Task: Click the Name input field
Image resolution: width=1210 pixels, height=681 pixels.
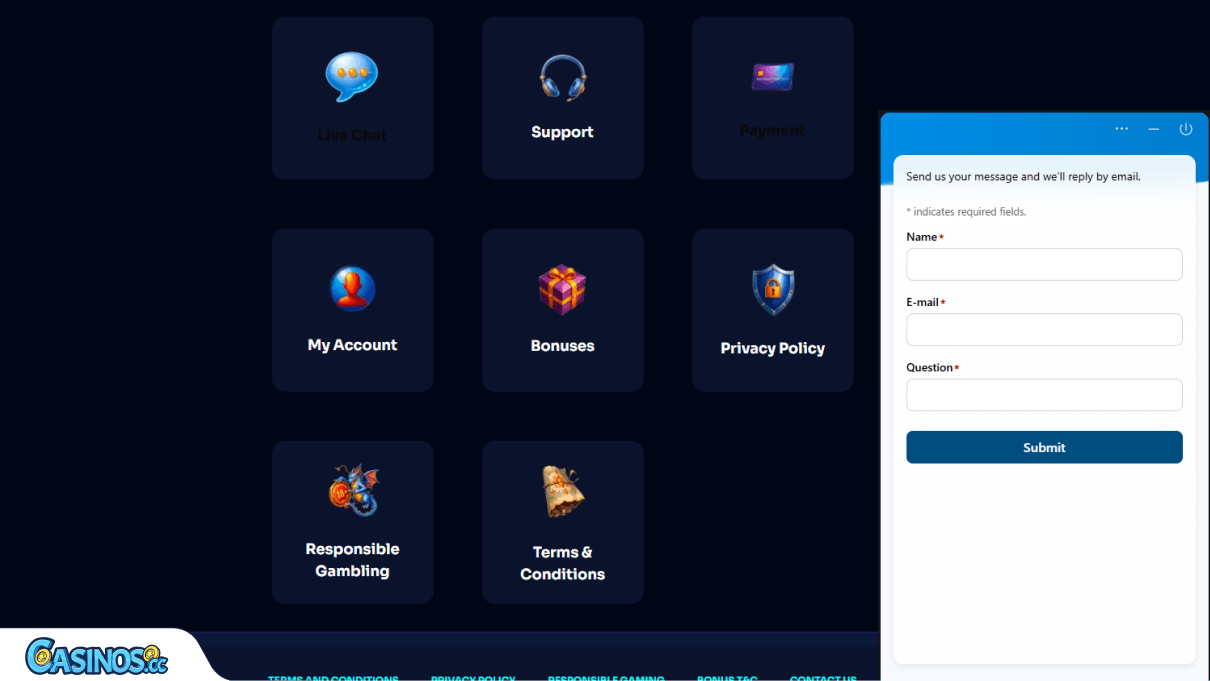Action: click(x=1044, y=264)
